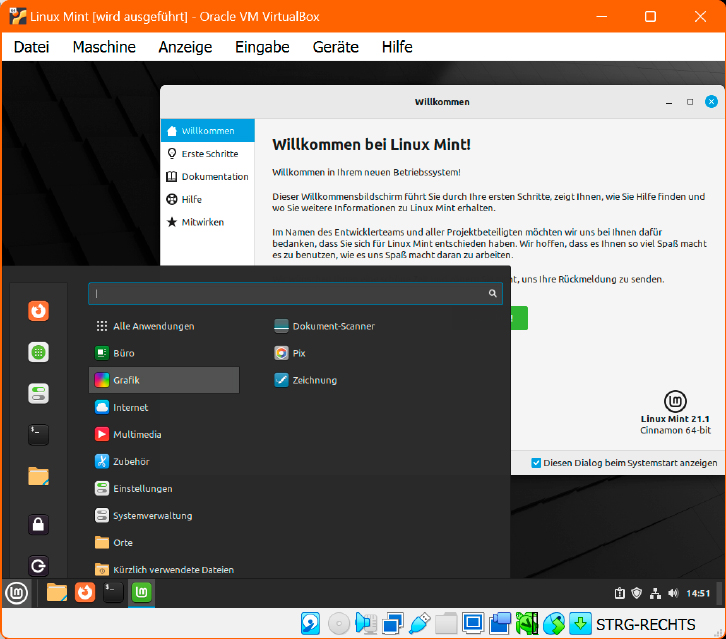Click the VirtualBox mouse integration globe icon
Image resolution: width=726 pixels, height=639 pixels.
point(554,624)
